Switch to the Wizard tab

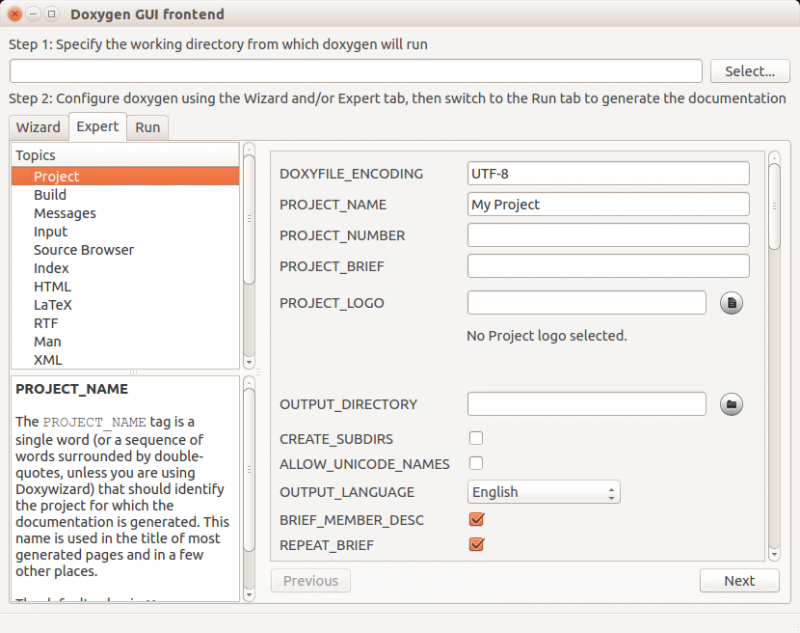[x=38, y=127]
